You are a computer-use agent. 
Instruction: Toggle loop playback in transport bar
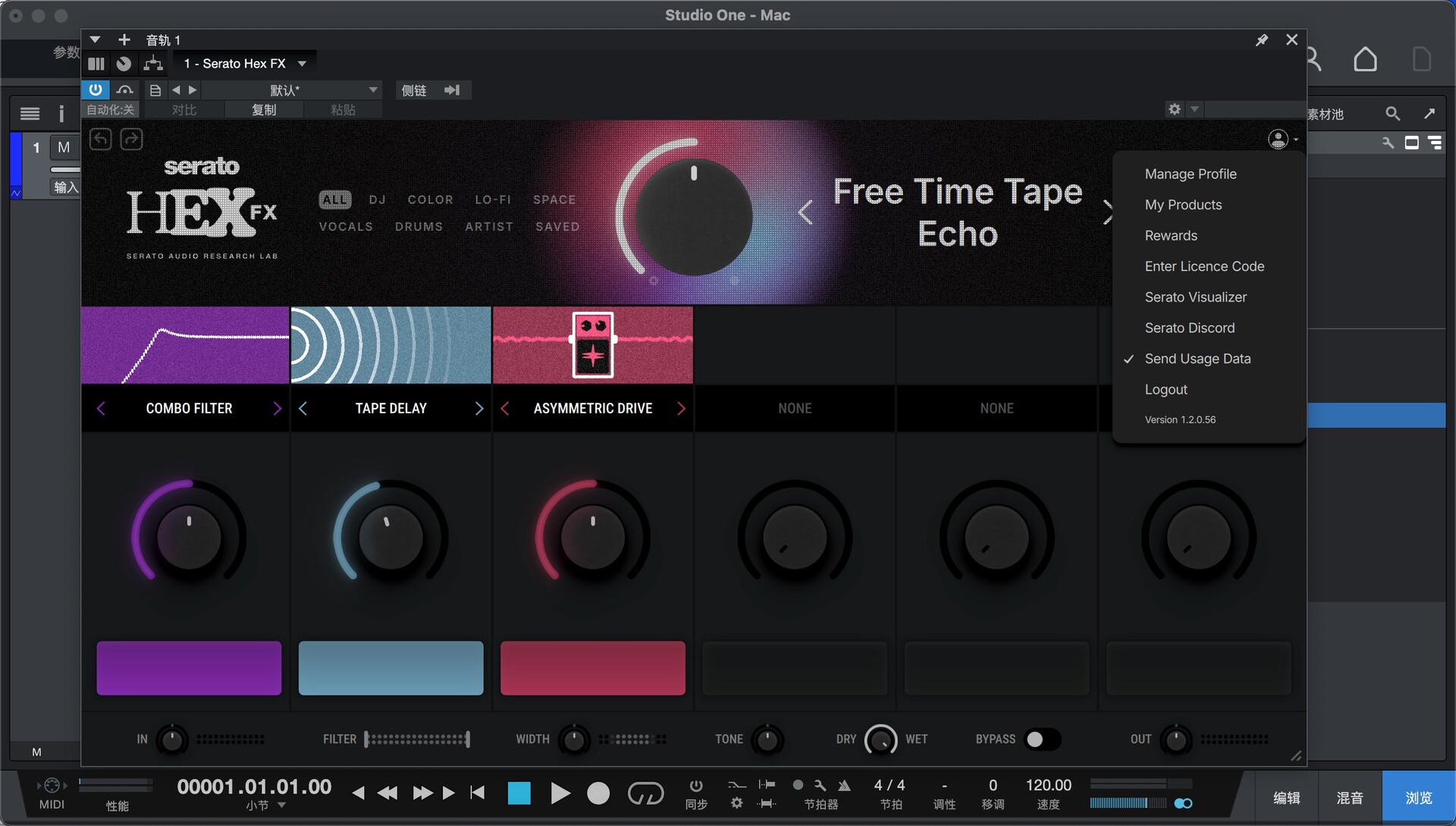645,793
